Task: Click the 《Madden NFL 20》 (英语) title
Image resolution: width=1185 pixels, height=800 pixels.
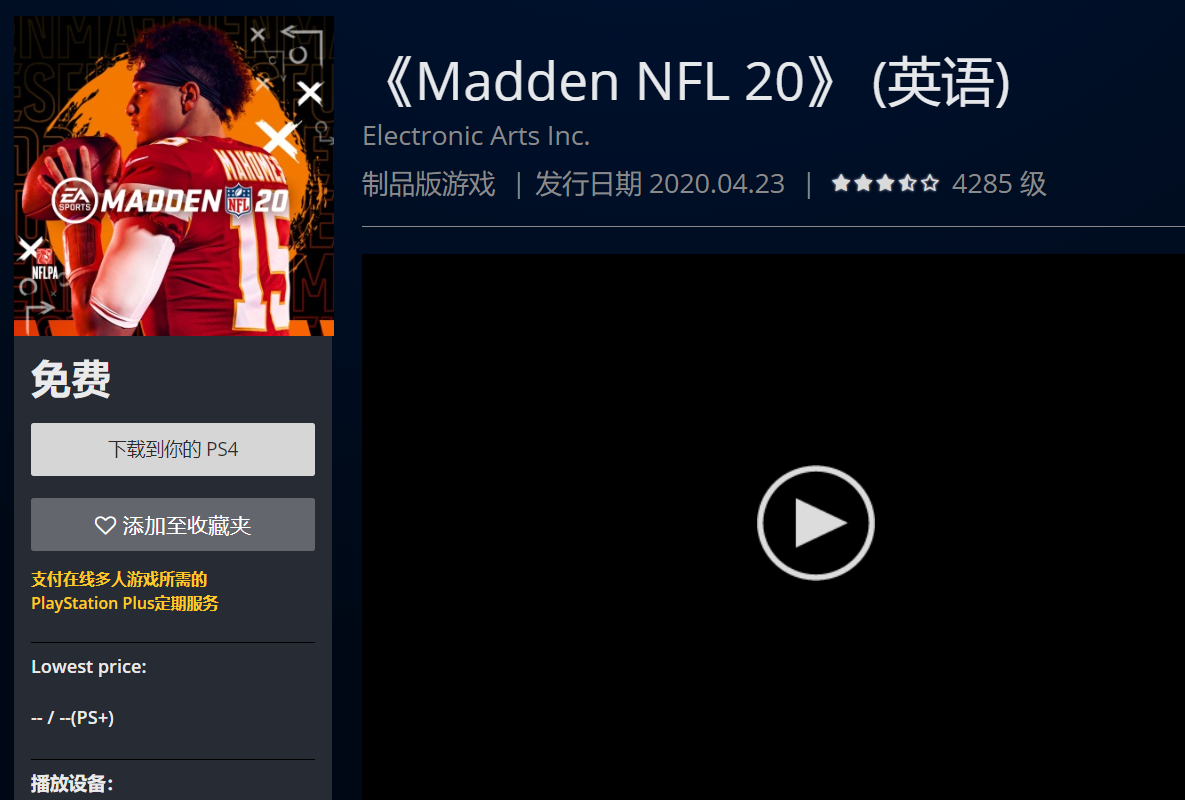Action: [692, 82]
